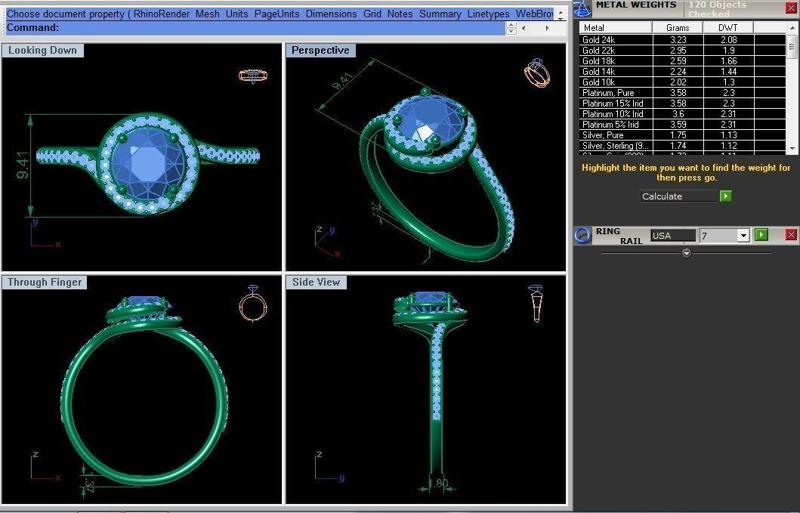Select the Gold 18k row
Viewport: 800px width, 513px height.
click(683, 61)
